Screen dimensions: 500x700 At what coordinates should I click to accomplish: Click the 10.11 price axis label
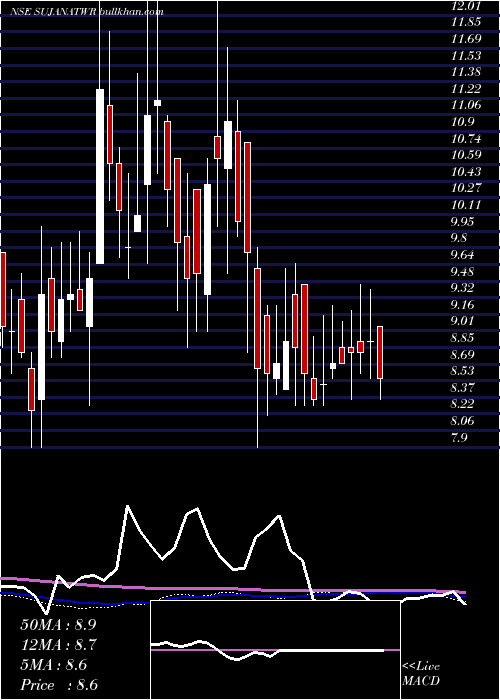click(466, 205)
